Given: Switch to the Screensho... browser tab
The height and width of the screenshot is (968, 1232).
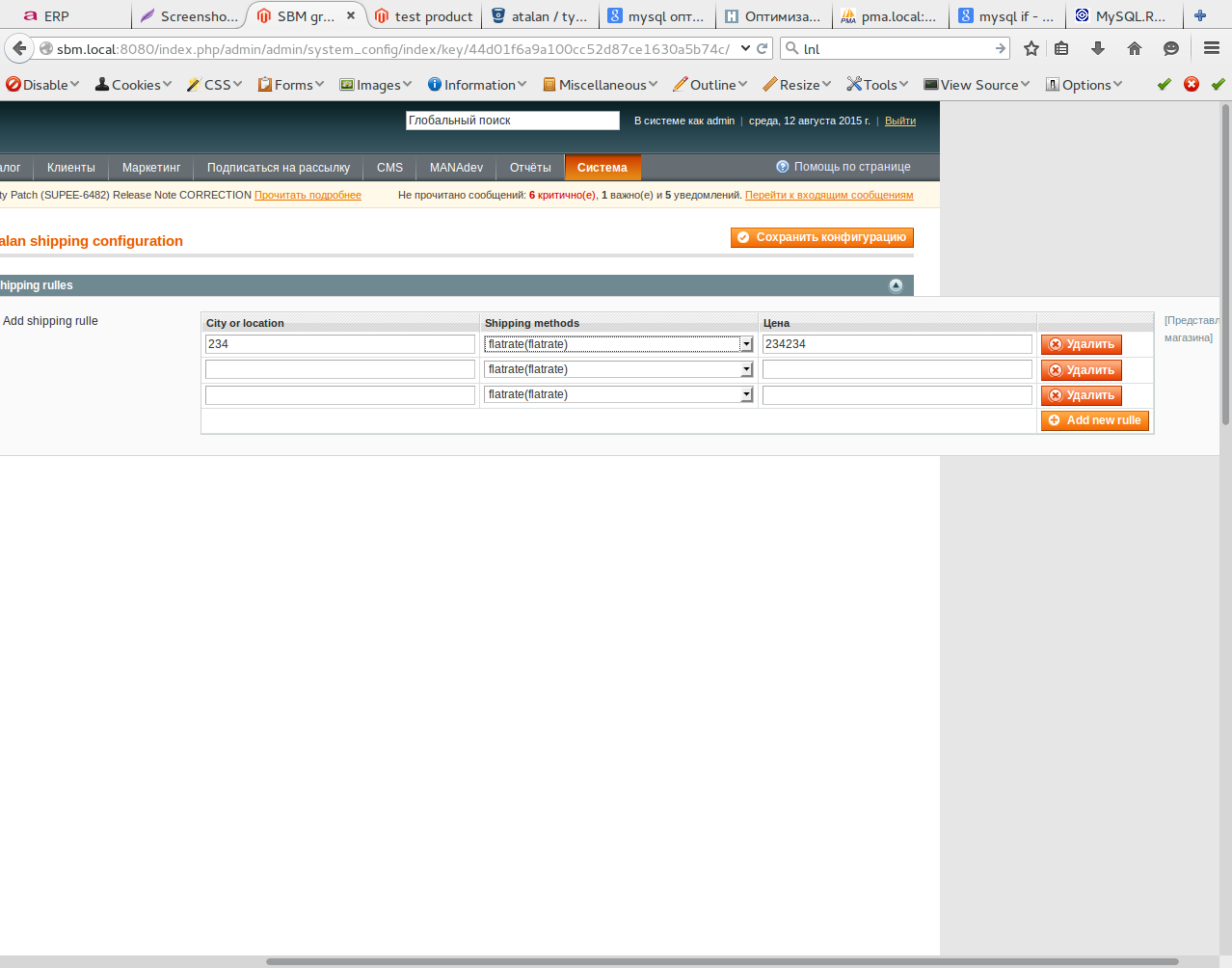Looking at the screenshot, I should pos(189,15).
